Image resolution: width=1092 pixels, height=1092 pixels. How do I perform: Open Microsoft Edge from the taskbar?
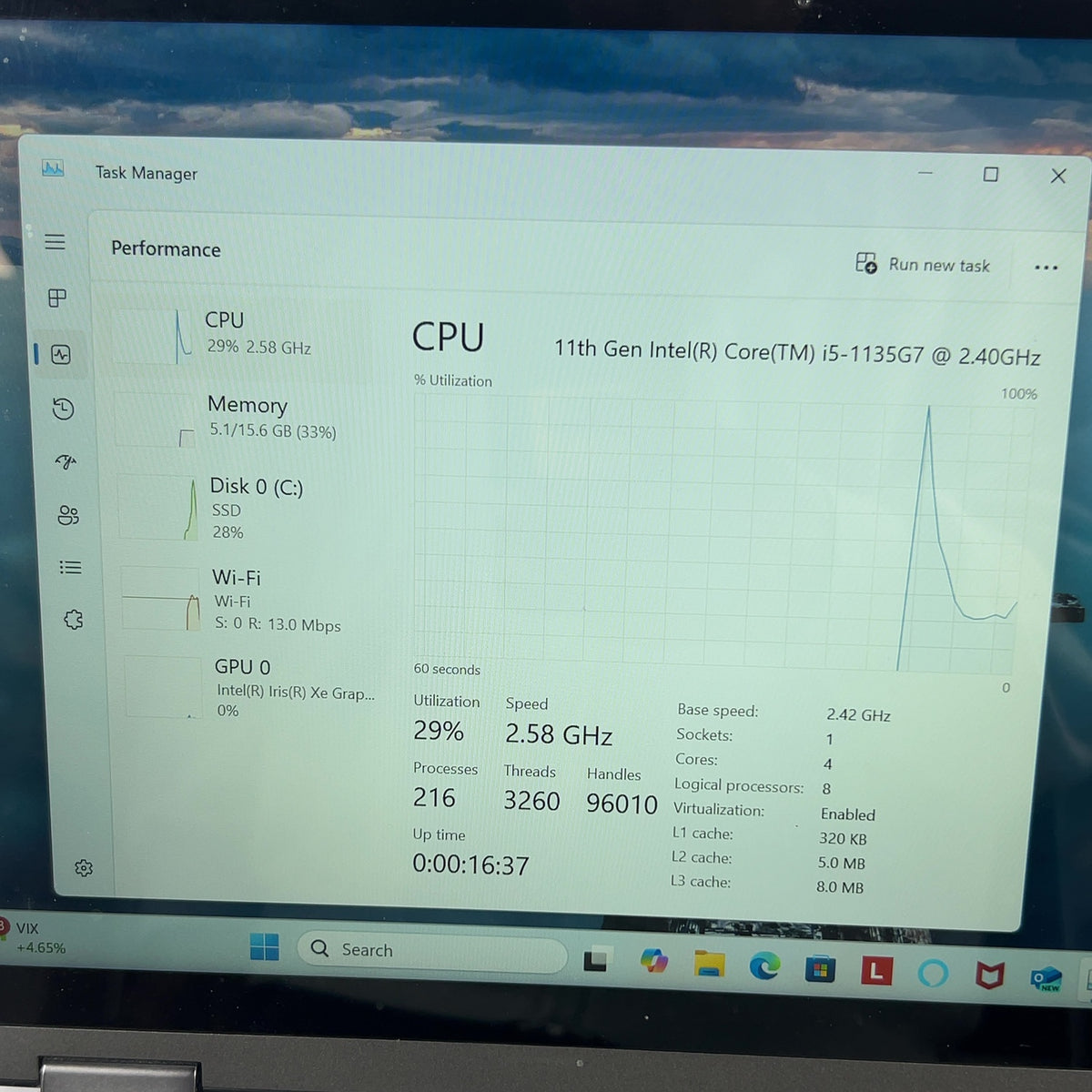pyautogui.click(x=764, y=966)
